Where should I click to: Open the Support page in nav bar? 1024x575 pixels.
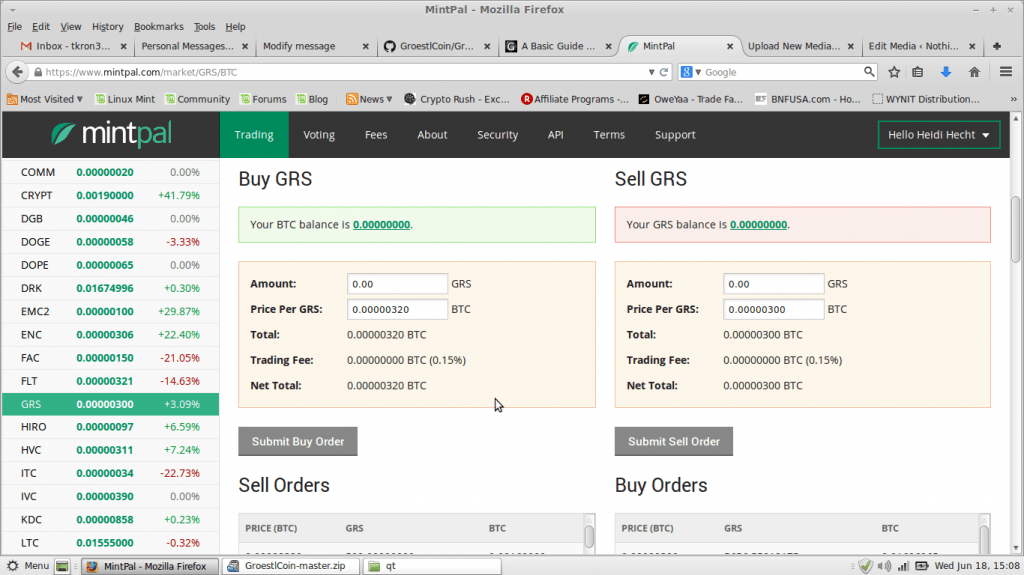[x=675, y=135]
